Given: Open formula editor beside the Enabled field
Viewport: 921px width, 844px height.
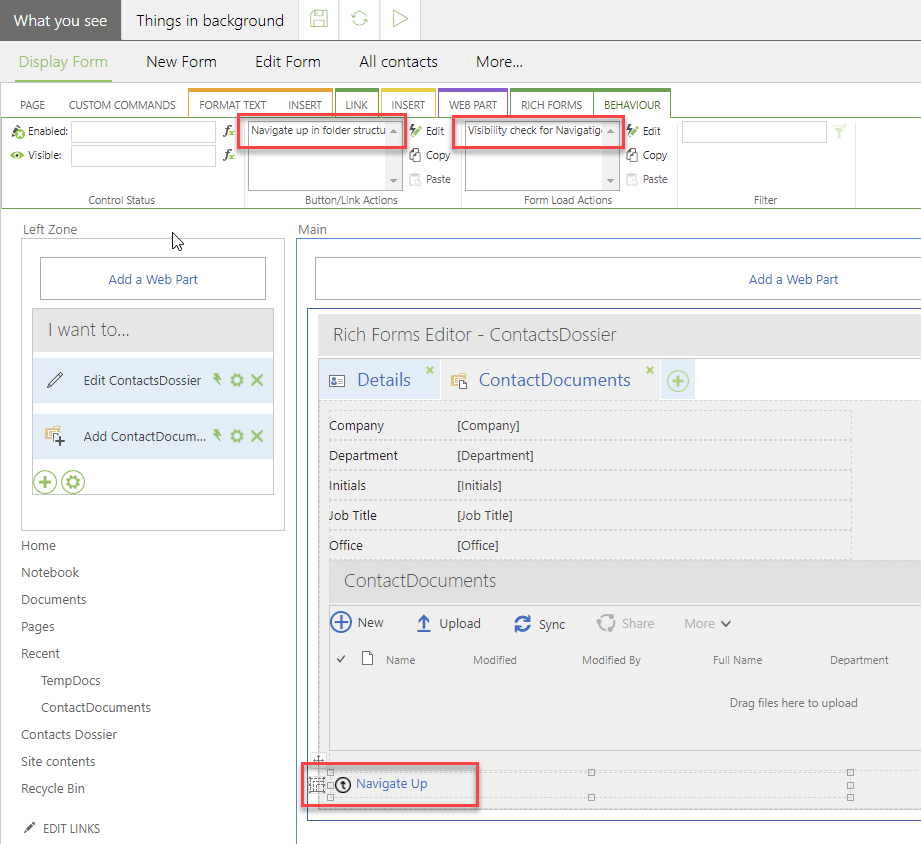Looking at the screenshot, I should (229, 131).
